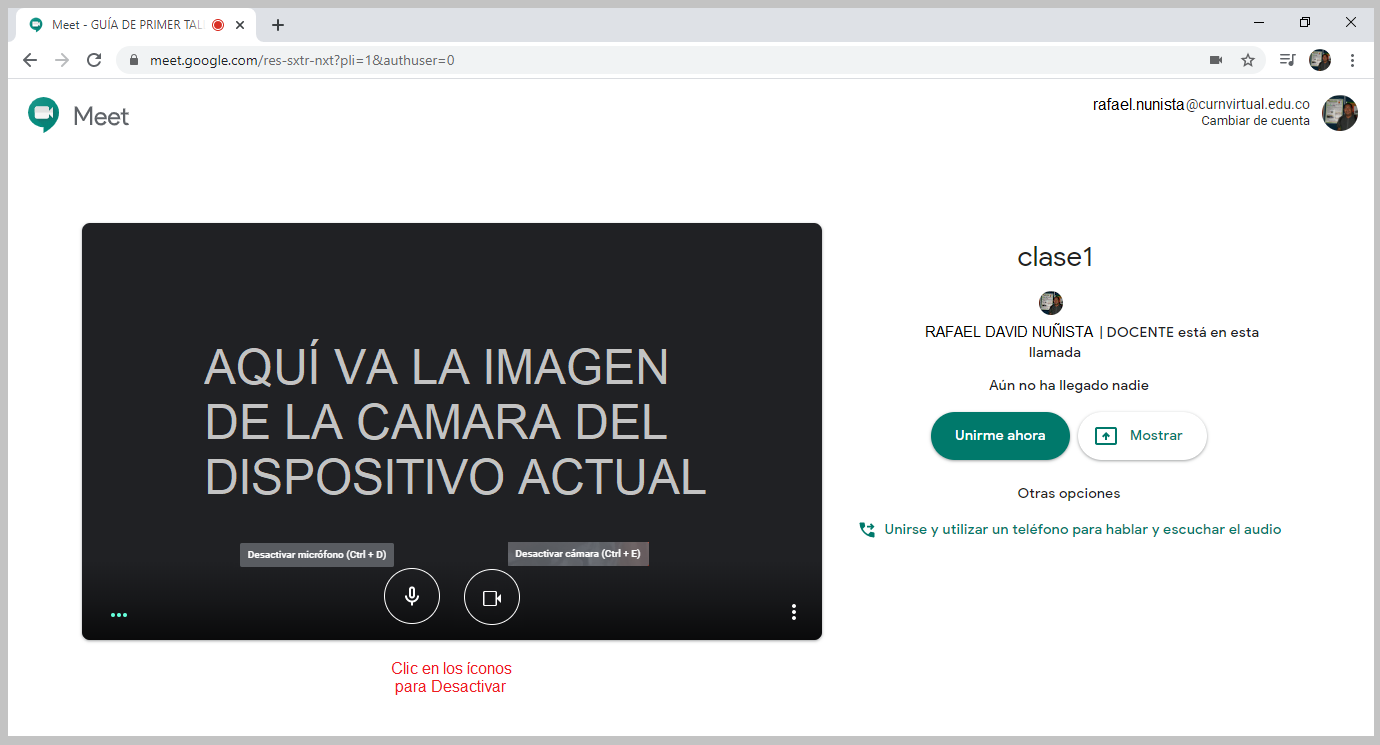Open the Chrome three-dot menu
The image size is (1380, 745).
pos(1352,60)
